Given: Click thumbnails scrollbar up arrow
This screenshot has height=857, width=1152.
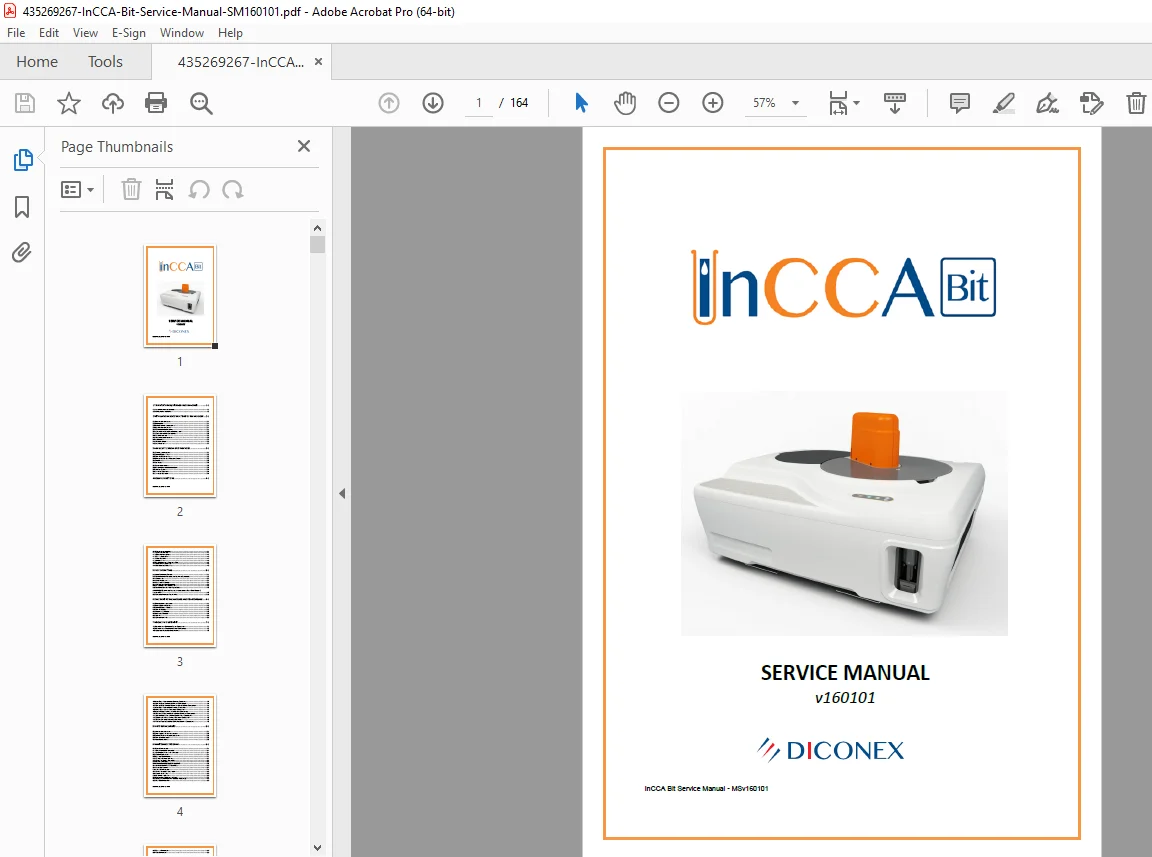Looking at the screenshot, I should [317, 228].
